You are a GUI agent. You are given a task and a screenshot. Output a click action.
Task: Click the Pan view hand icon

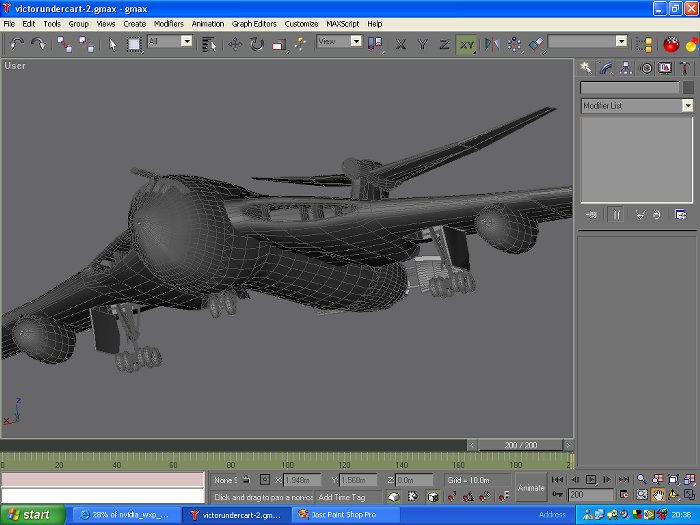pyautogui.click(x=659, y=495)
